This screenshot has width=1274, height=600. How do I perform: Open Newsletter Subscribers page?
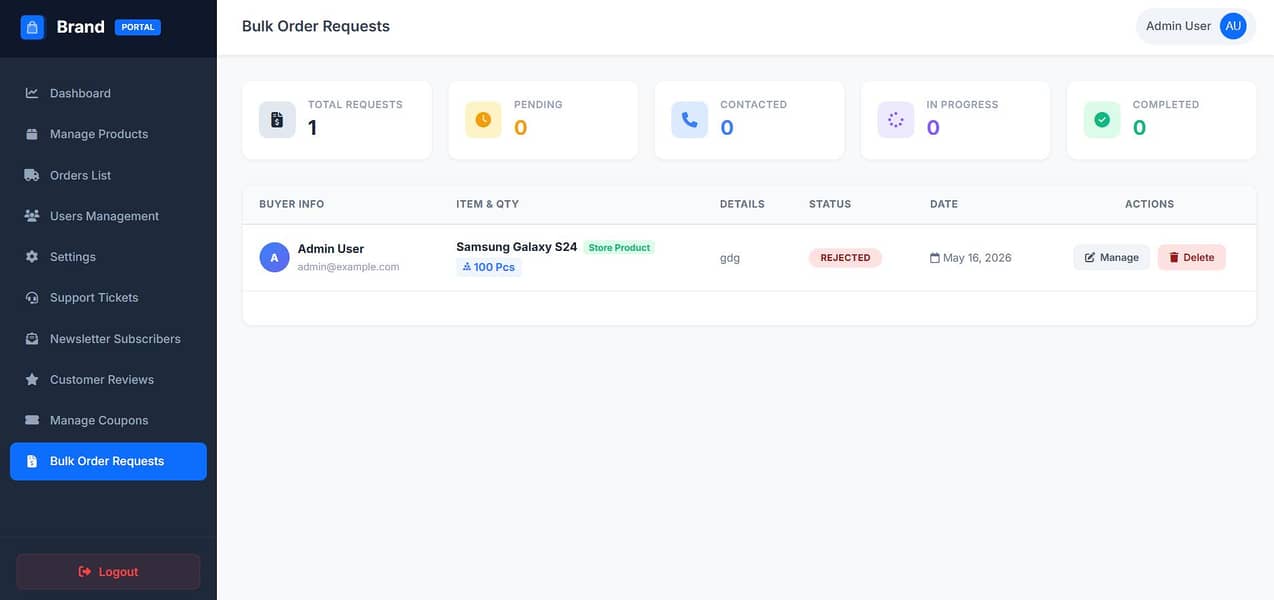(108, 339)
